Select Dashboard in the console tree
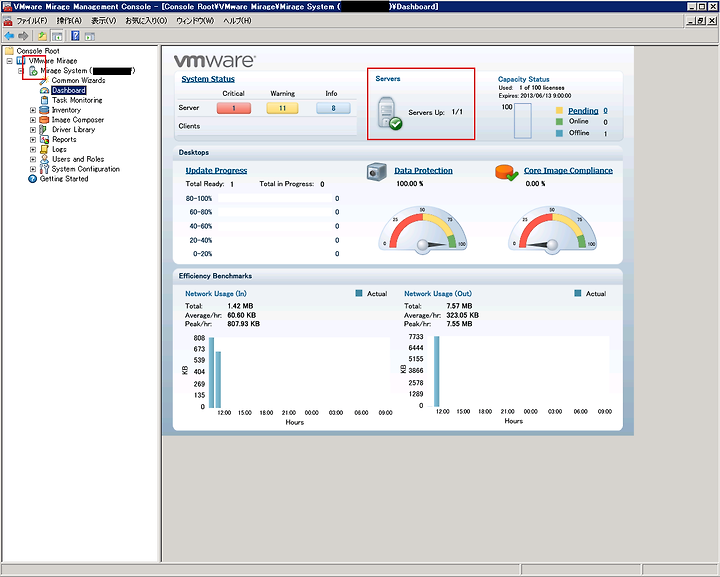The height and width of the screenshot is (577, 720). (69, 90)
